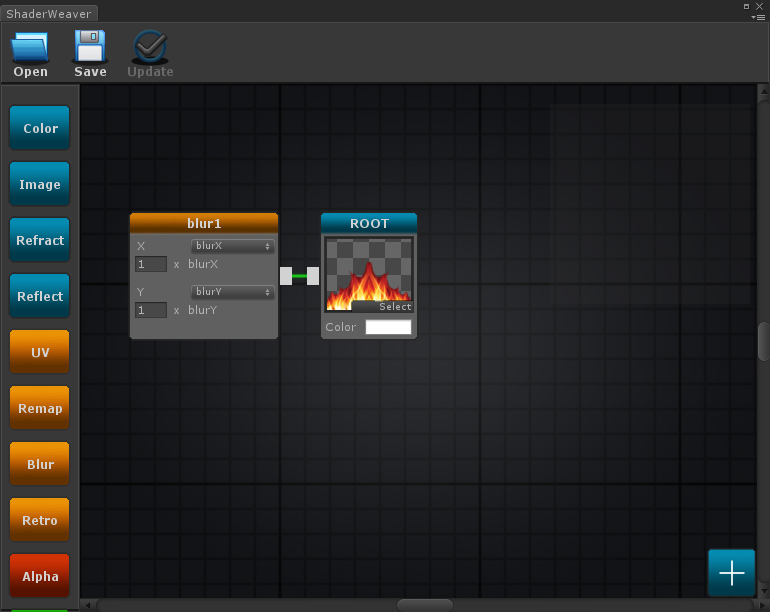
Task: Add a Retro node
Action: (x=40, y=520)
